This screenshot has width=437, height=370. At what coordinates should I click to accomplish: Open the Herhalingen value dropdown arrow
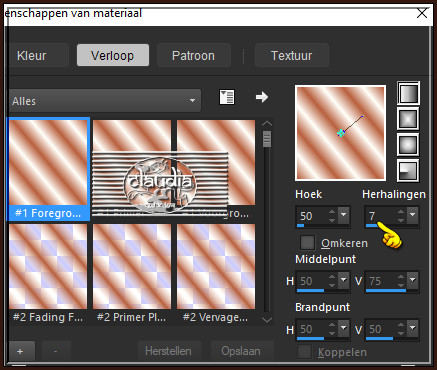point(412,216)
